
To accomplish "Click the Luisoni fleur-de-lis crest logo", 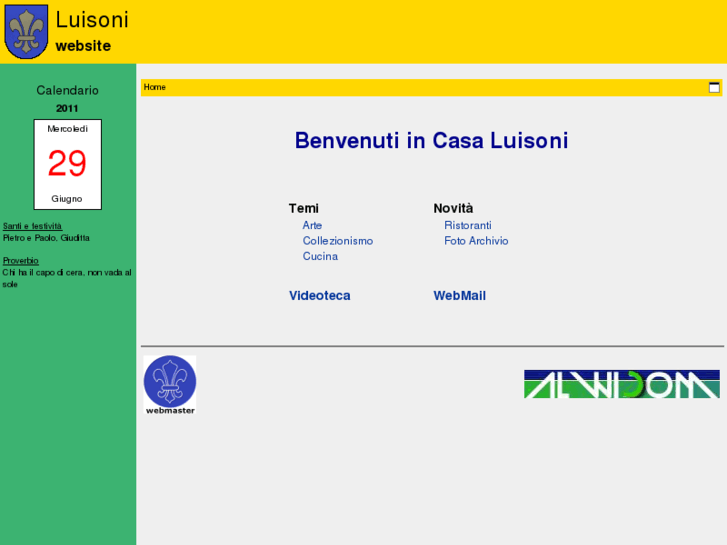I will 26,32.
